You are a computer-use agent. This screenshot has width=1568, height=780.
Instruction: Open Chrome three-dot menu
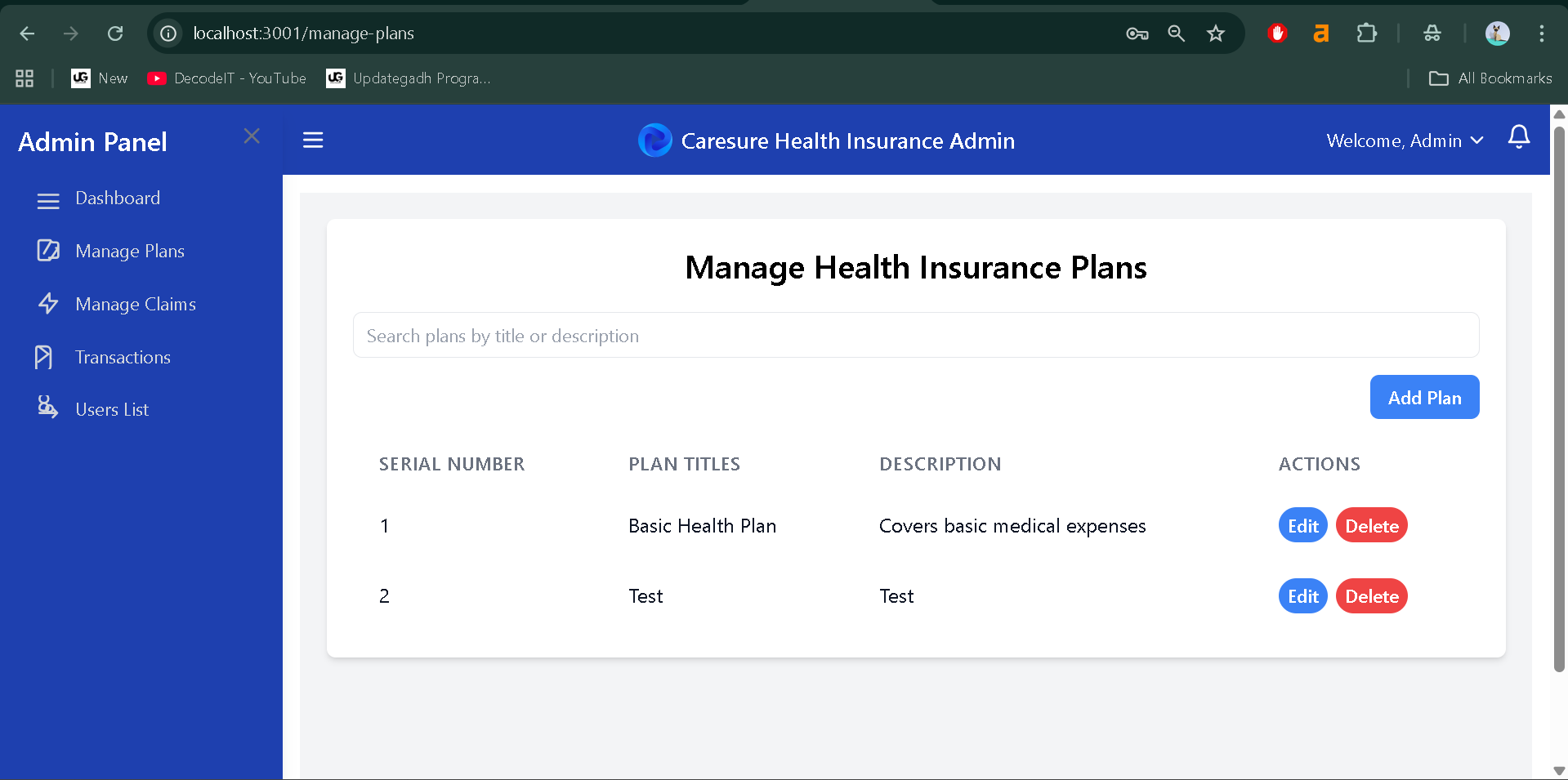[1541, 33]
